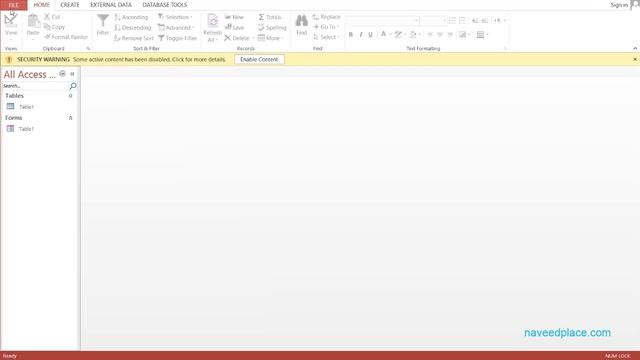
Task: Click the Enable Content button
Action: click(x=259, y=60)
